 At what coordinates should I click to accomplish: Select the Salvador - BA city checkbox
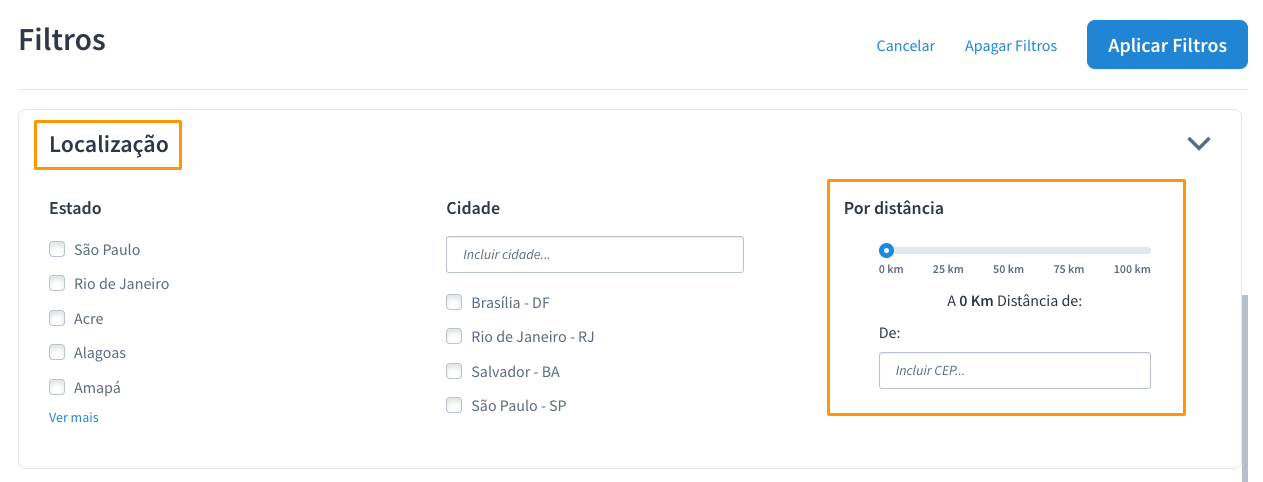pos(454,371)
